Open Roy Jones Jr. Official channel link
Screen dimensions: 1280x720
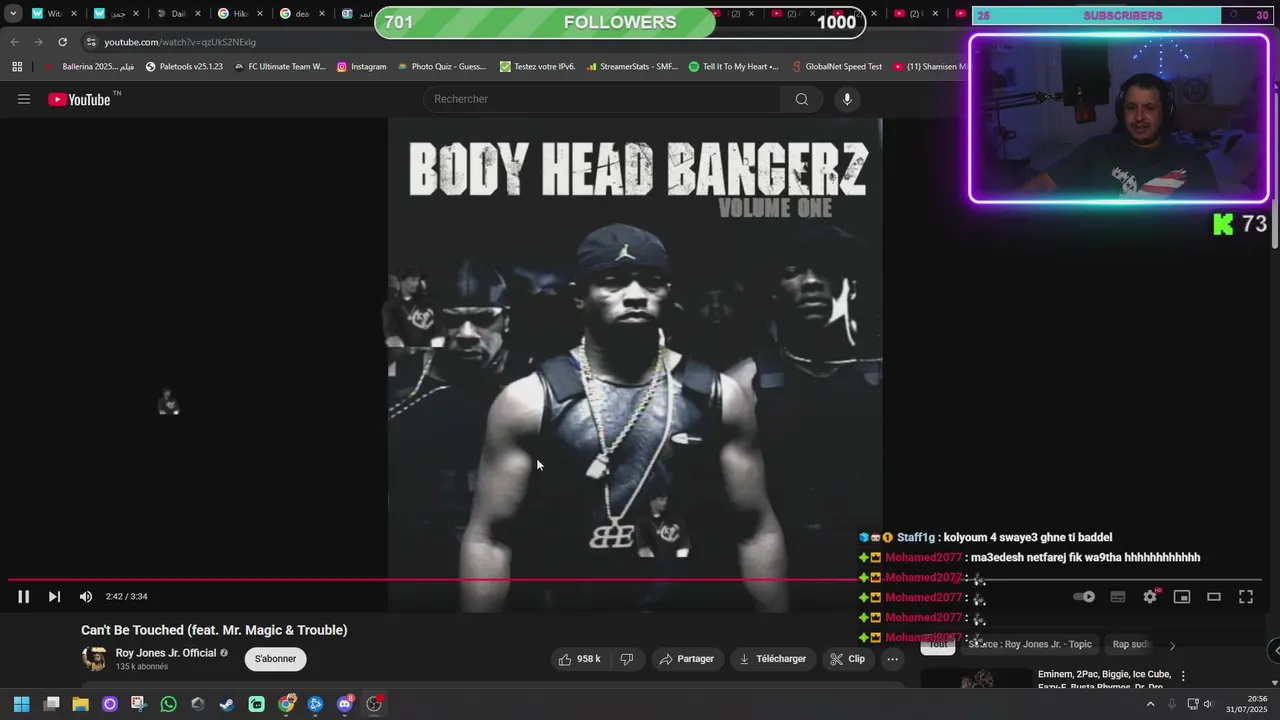[166, 653]
